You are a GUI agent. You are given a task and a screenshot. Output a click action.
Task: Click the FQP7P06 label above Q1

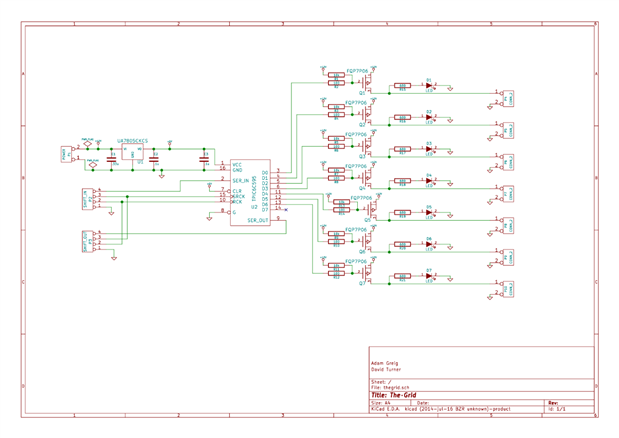357,71
